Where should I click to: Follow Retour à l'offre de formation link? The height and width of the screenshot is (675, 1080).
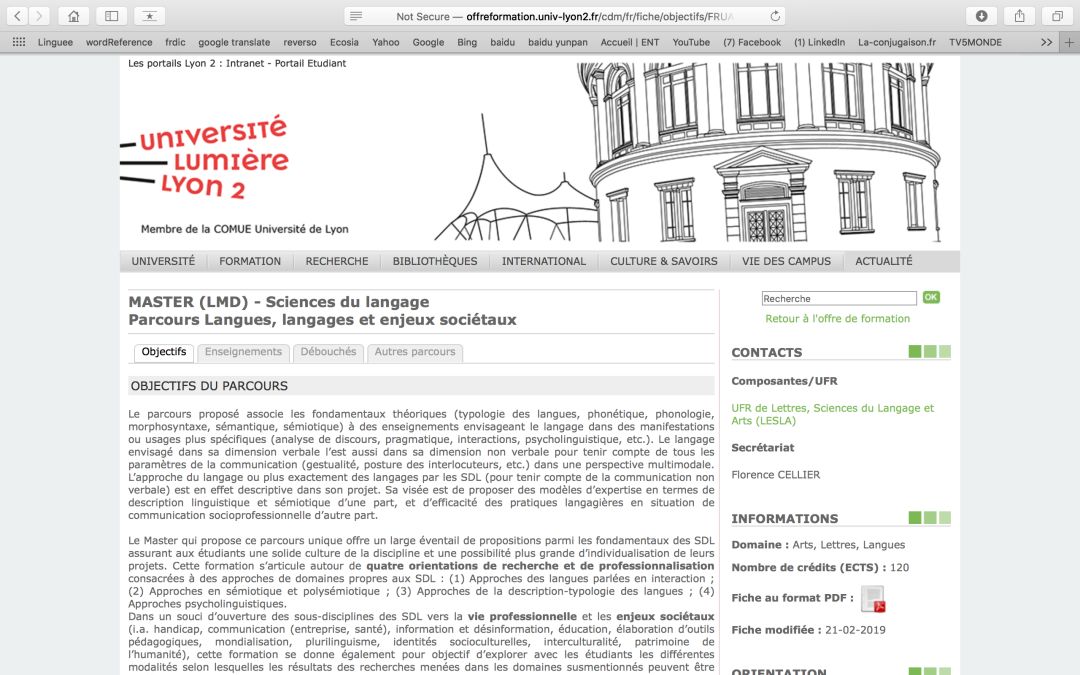point(838,318)
